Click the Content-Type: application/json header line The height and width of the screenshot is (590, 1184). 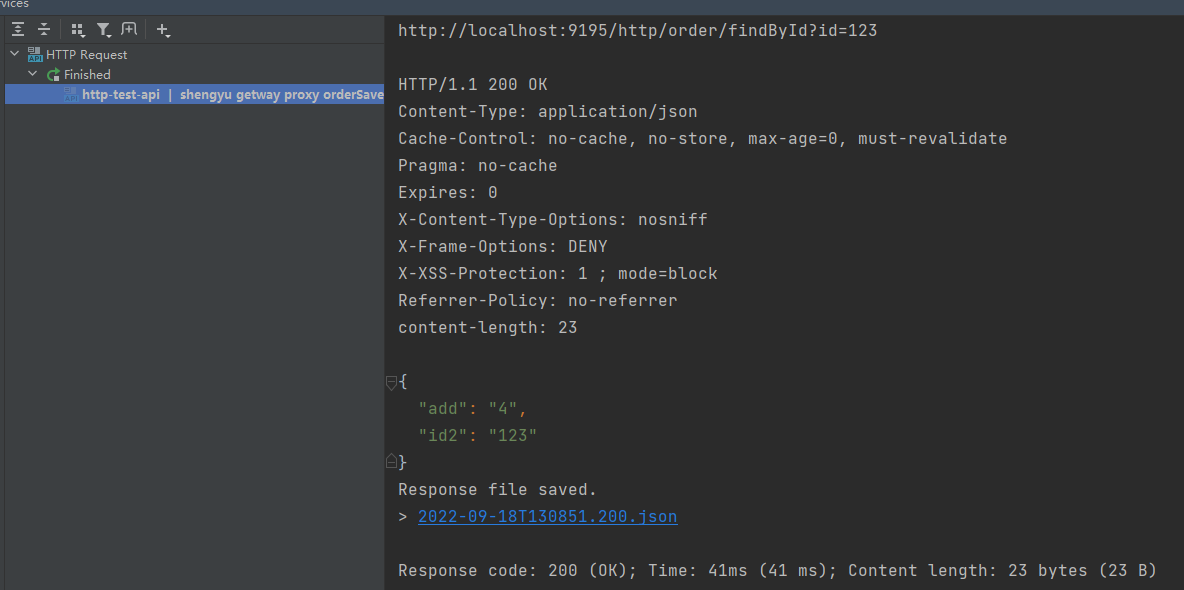[547, 112]
